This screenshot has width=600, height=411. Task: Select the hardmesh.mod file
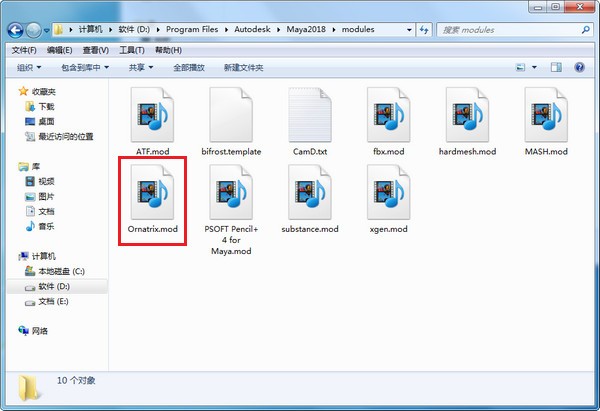(467, 121)
